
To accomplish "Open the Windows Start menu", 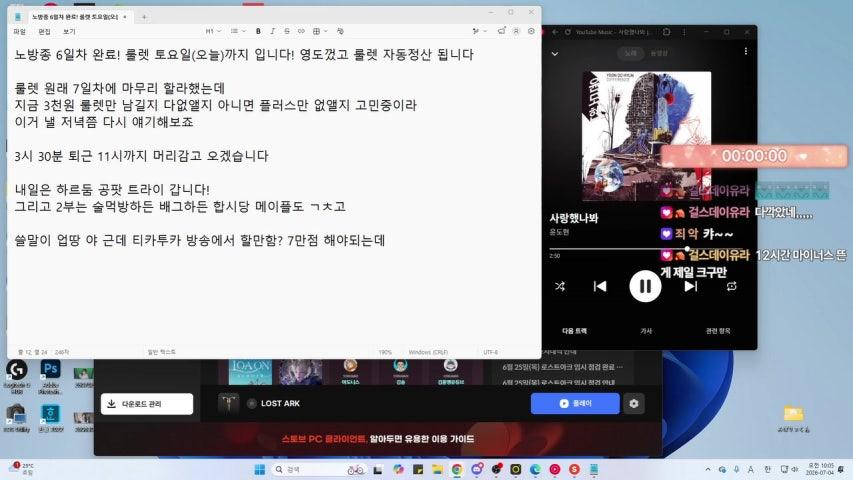I will pyautogui.click(x=259, y=469).
